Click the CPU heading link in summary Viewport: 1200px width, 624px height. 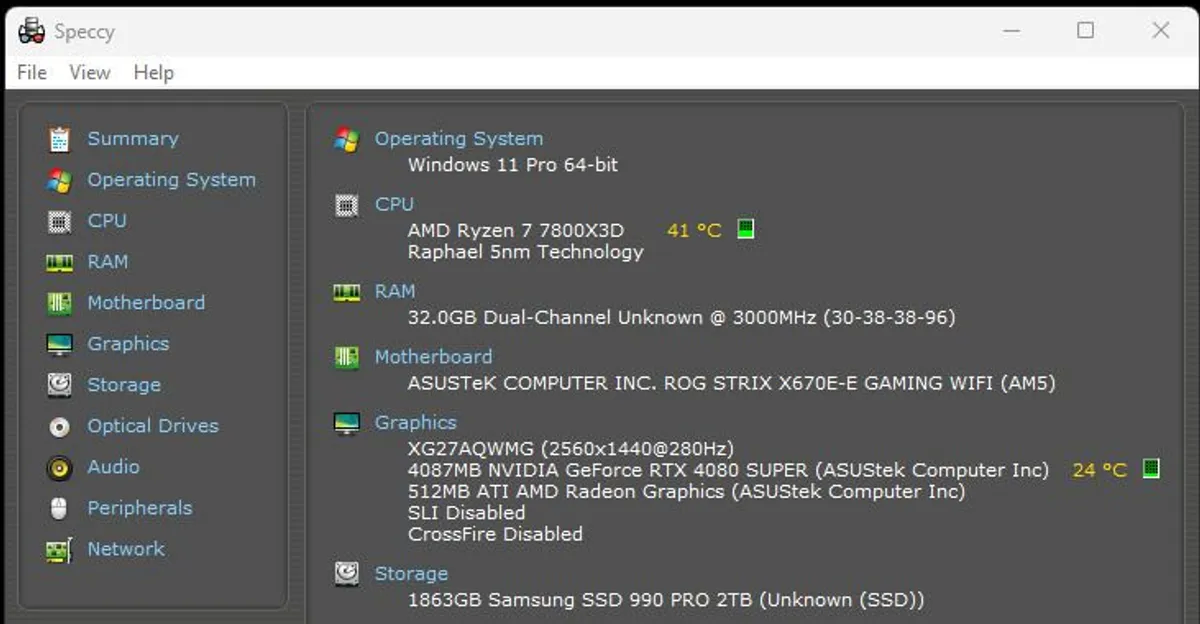pyautogui.click(x=394, y=204)
